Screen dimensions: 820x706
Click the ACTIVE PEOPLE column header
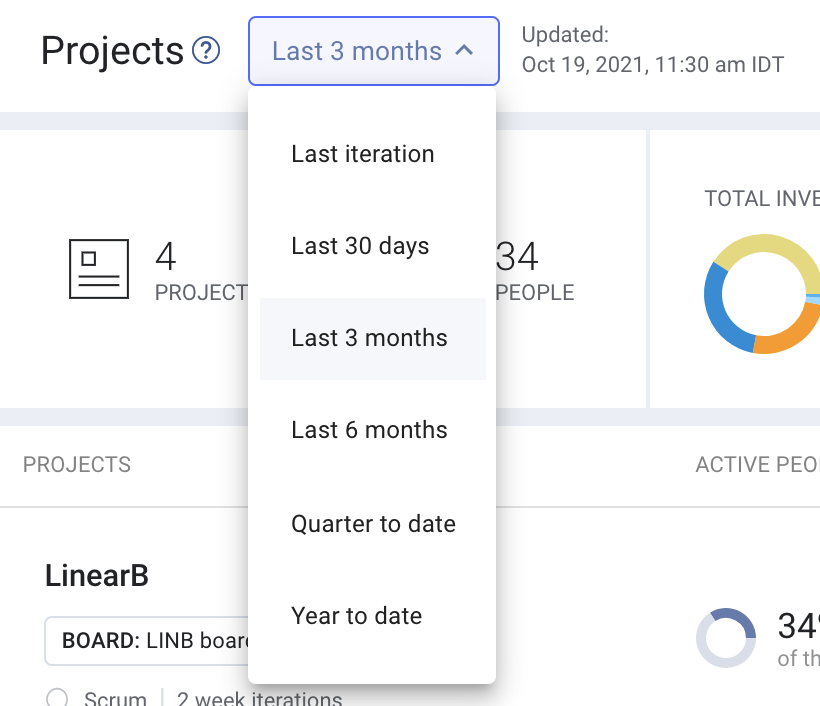click(758, 464)
